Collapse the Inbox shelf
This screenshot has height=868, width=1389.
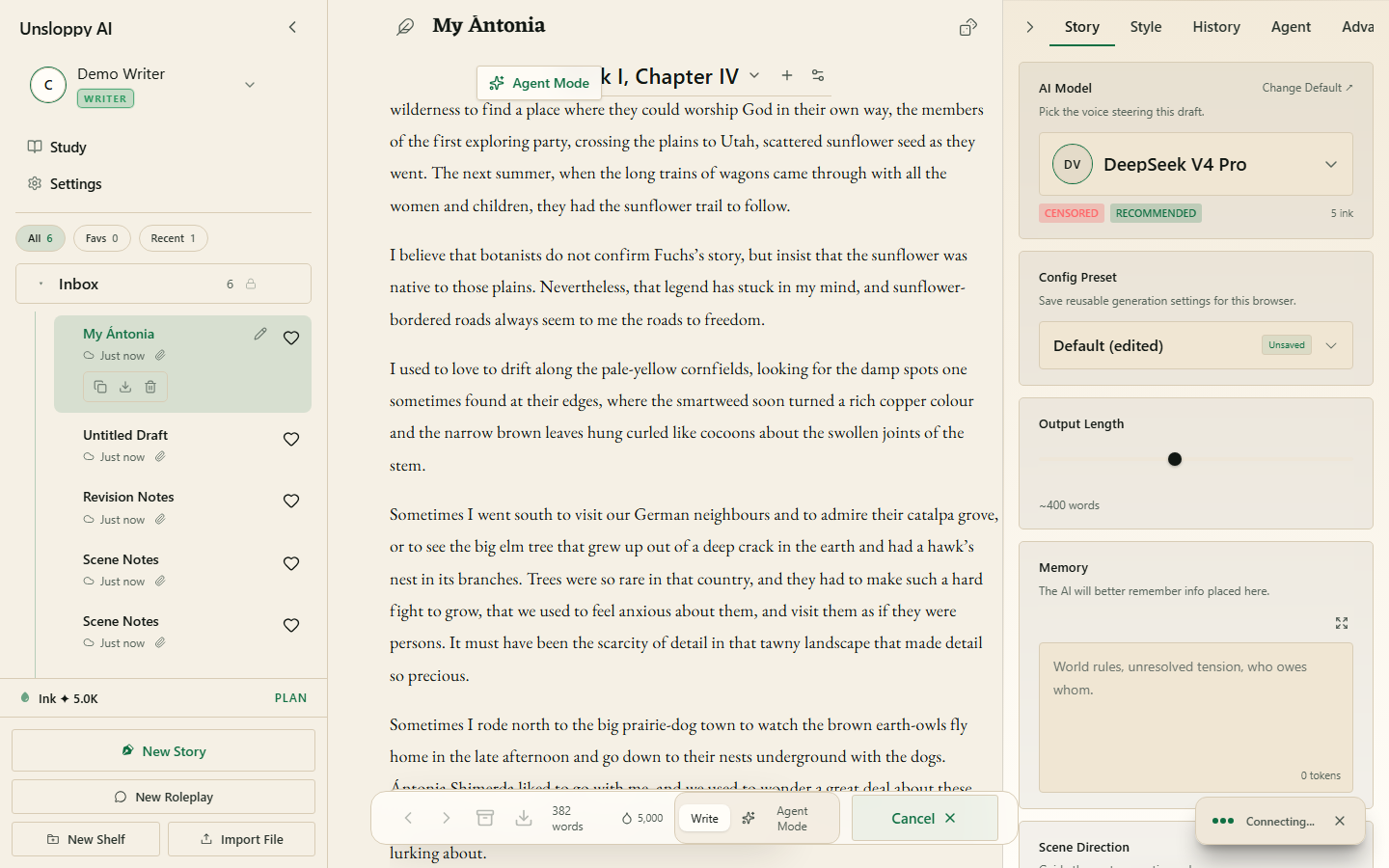tap(41, 284)
